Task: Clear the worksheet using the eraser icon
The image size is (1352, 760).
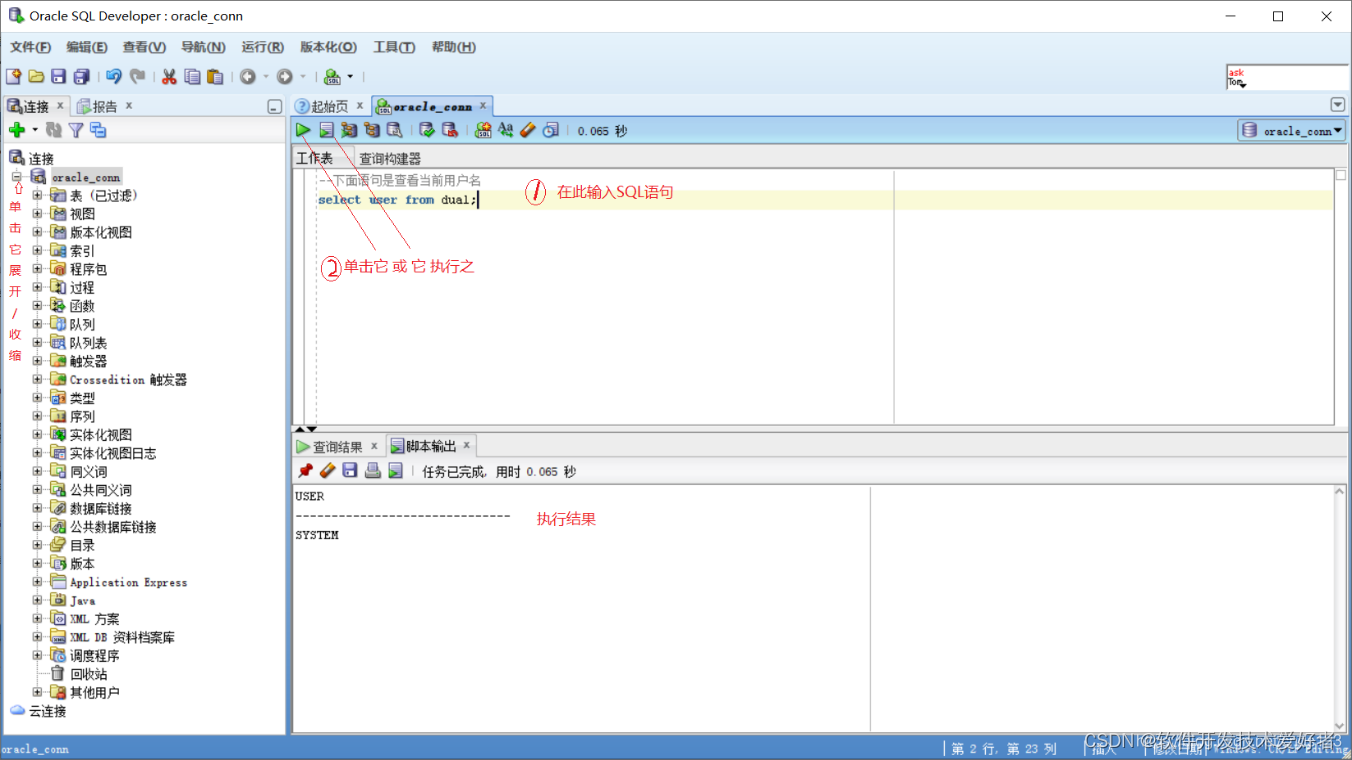Action: click(x=528, y=129)
